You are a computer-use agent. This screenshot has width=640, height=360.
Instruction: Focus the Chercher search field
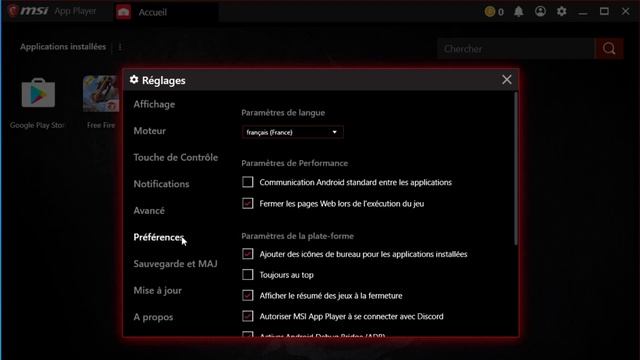pos(516,49)
